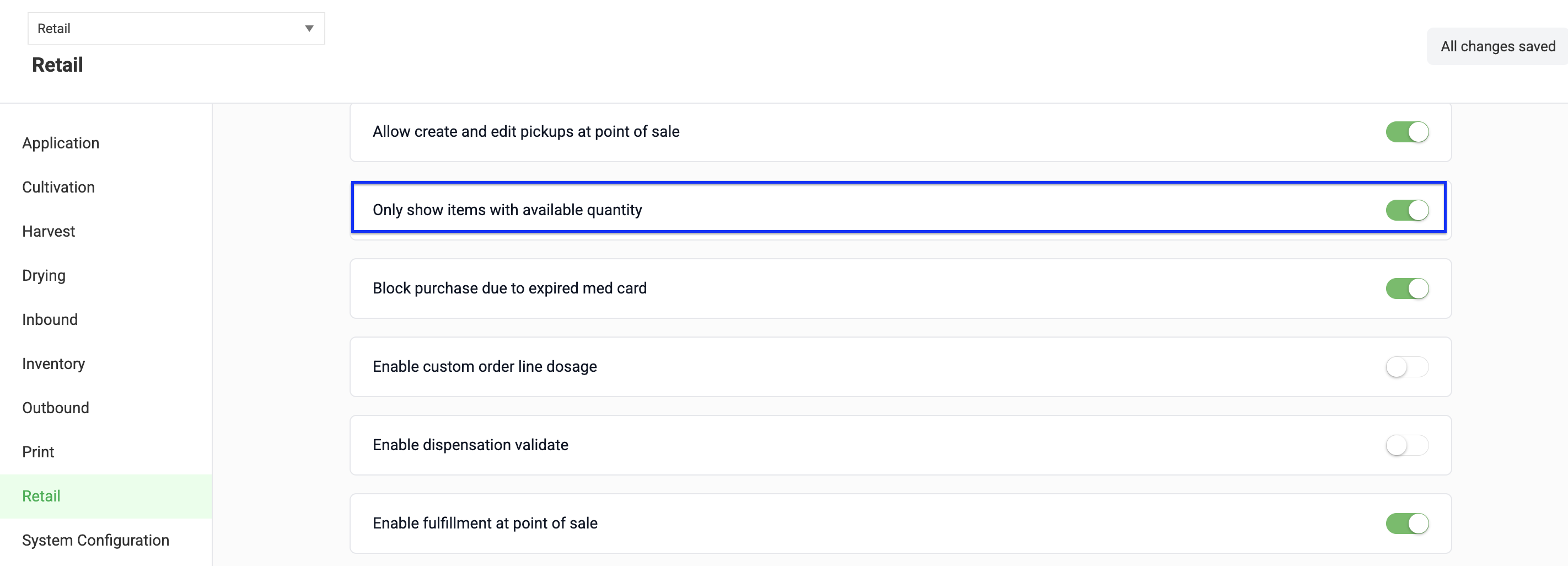The width and height of the screenshot is (1568, 566).
Task: Toggle Allow create and edit pickups switch
Action: tap(1406, 132)
